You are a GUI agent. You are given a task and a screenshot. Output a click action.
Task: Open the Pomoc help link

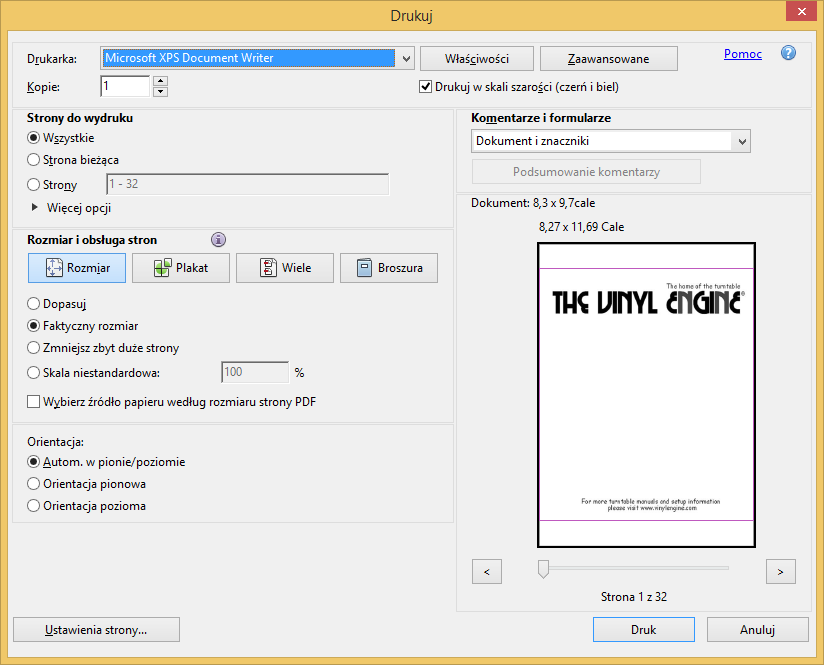[x=742, y=54]
